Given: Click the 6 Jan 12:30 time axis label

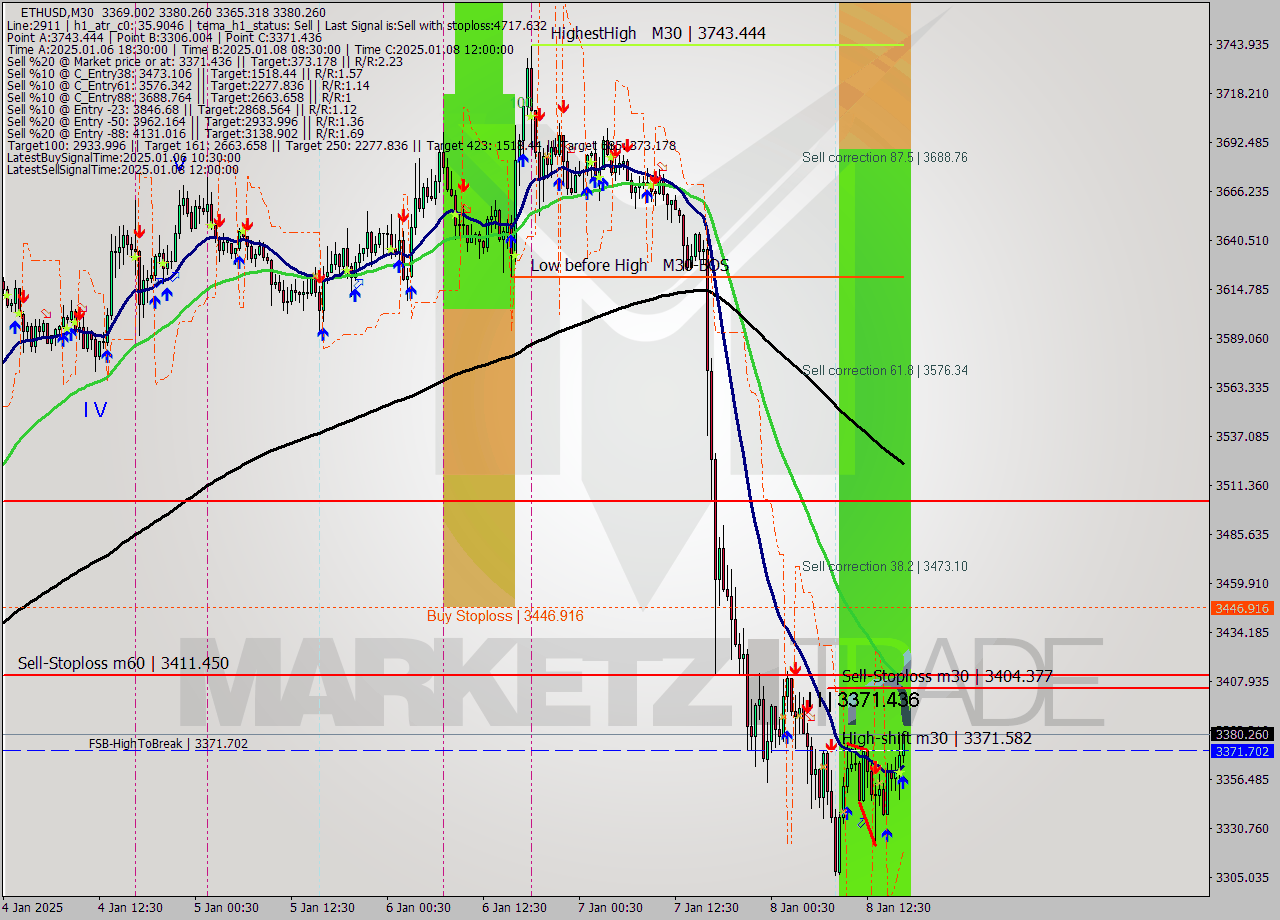Looking at the screenshot, I should coord(514,908).
